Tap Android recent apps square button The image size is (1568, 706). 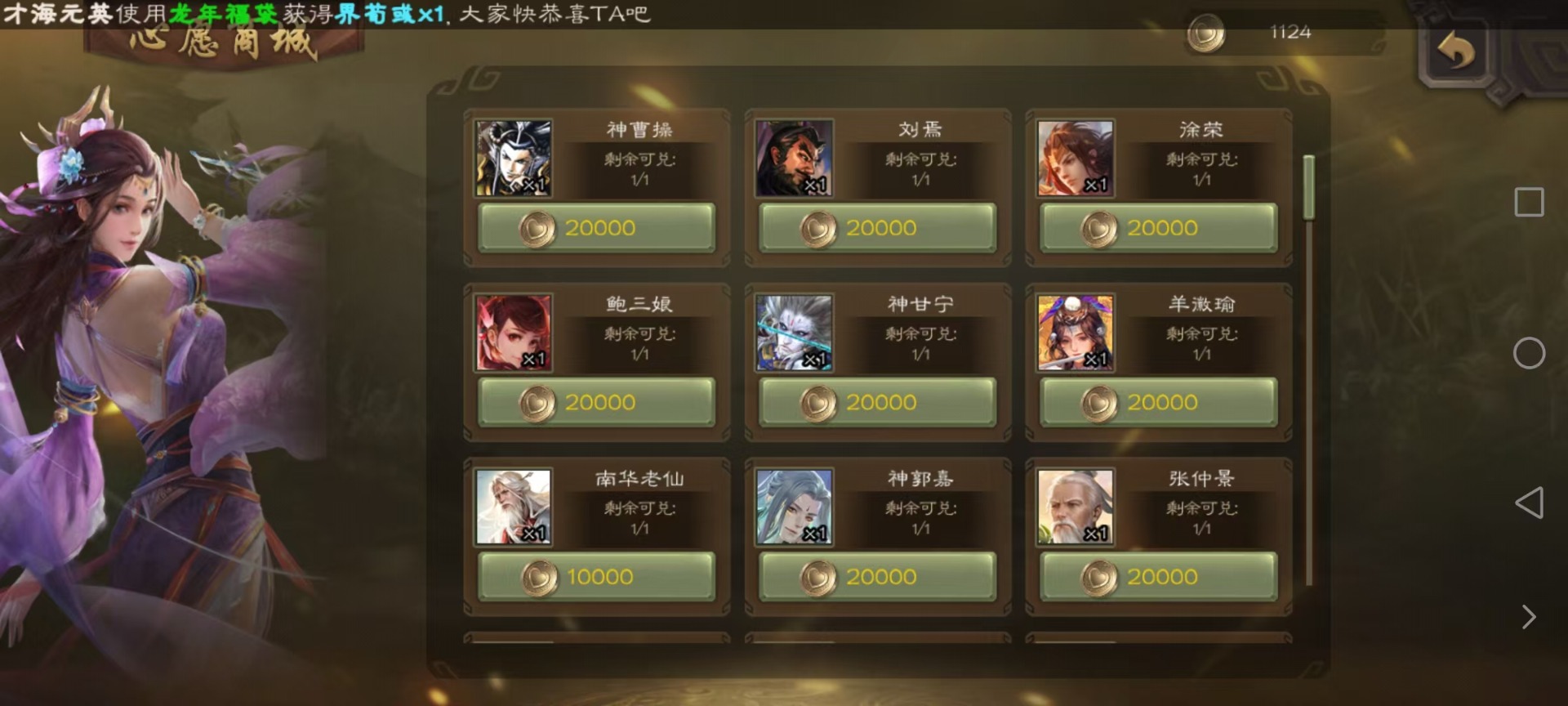(x=1529, y=202)
